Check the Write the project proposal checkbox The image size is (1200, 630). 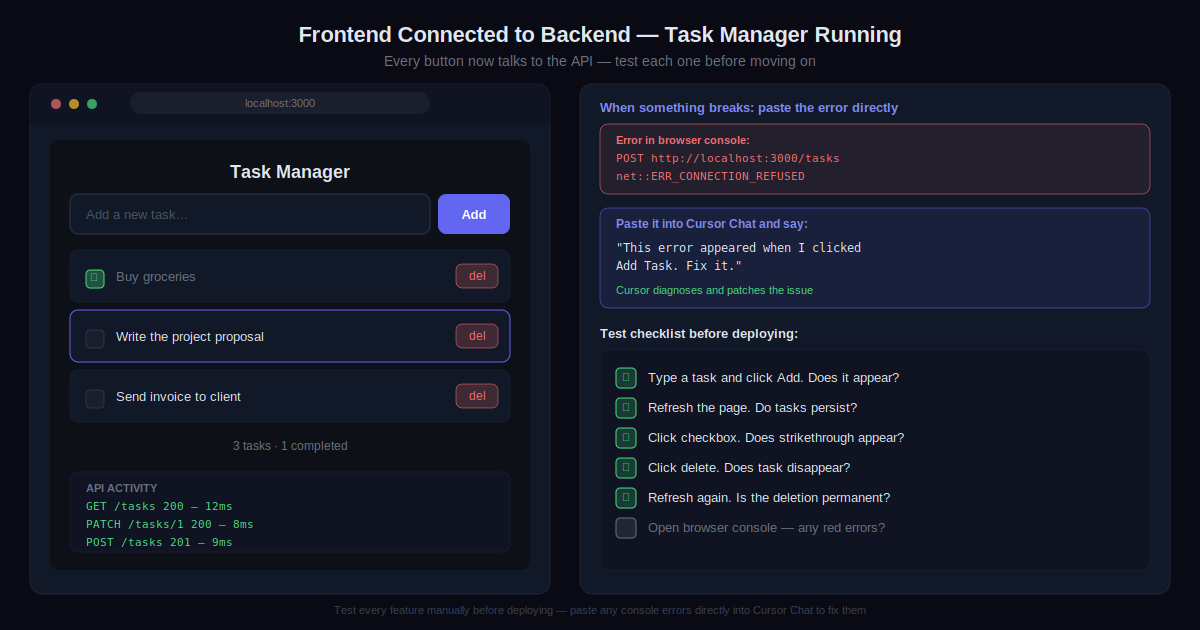pos(95,338)
